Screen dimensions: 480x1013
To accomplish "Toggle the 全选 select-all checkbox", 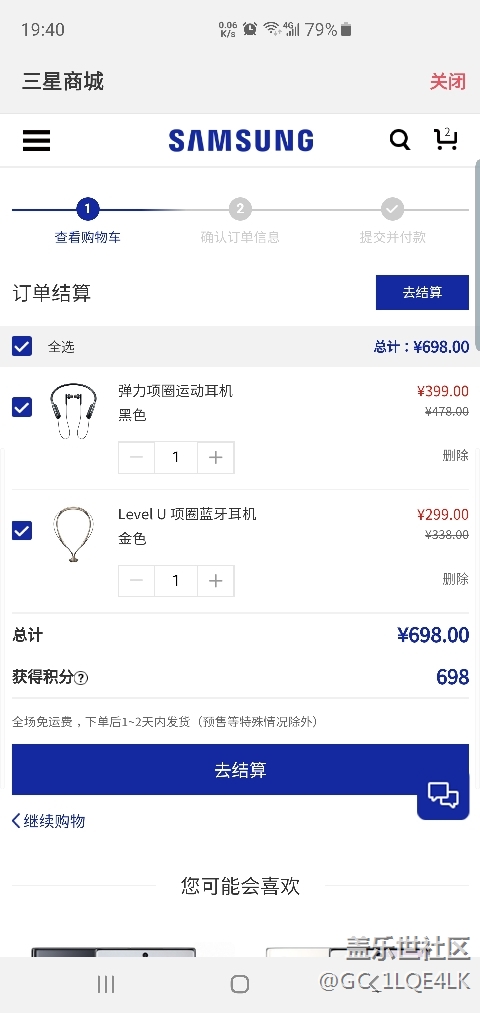I will [22, 346].
